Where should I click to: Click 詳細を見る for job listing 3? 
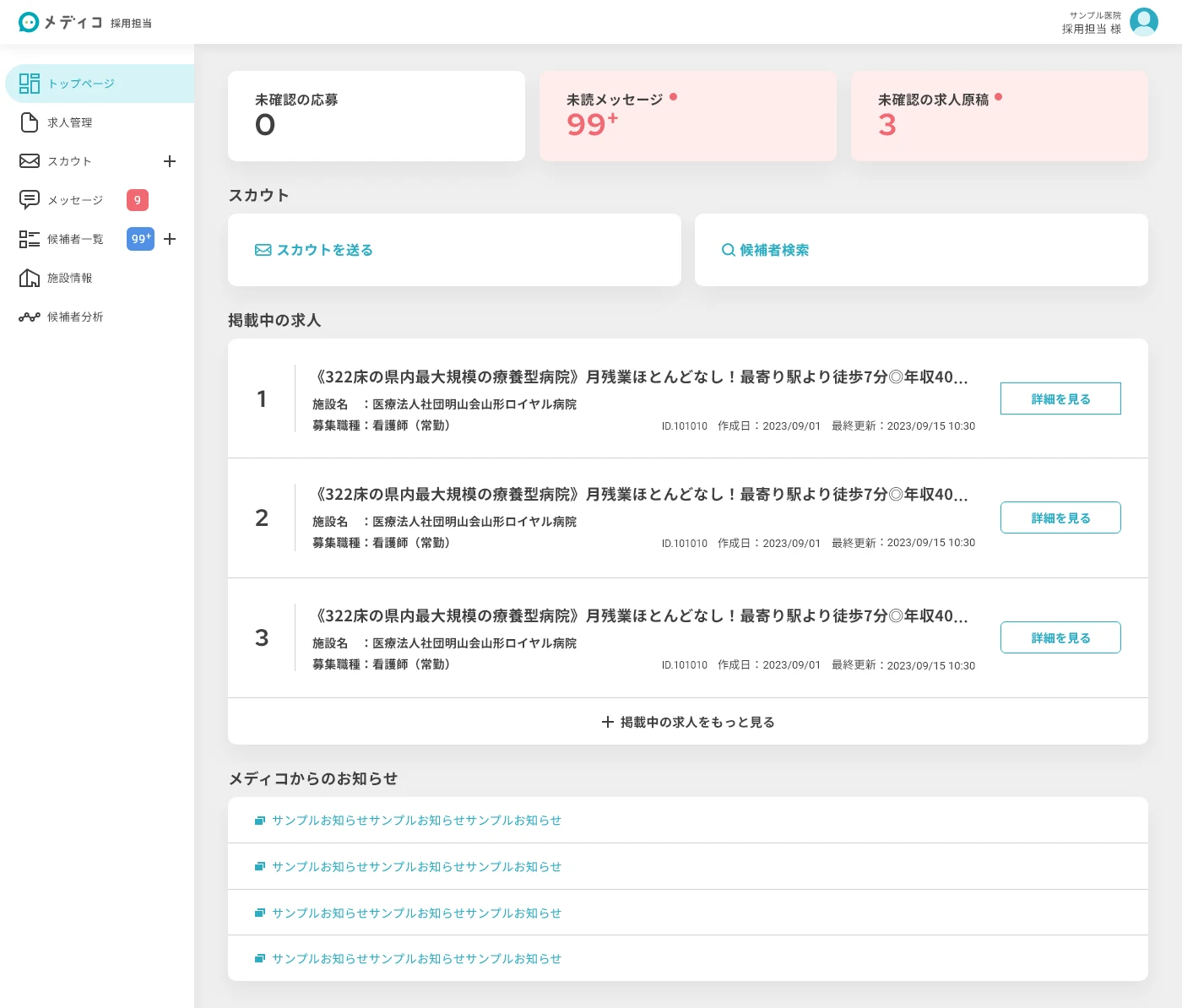(x=1060, y=637)
